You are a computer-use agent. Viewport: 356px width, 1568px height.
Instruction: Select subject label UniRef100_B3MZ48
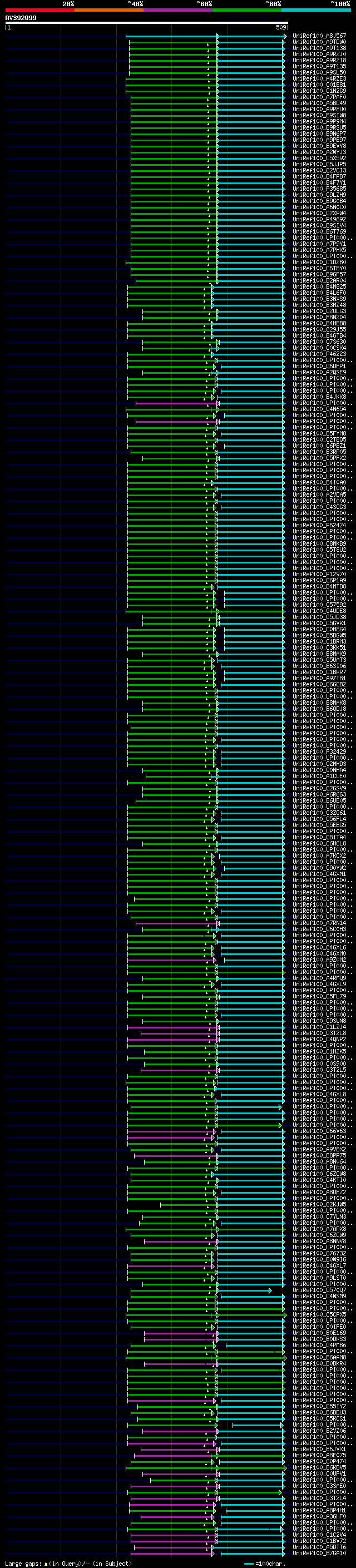pyautogui.click(x=319, y=305)
